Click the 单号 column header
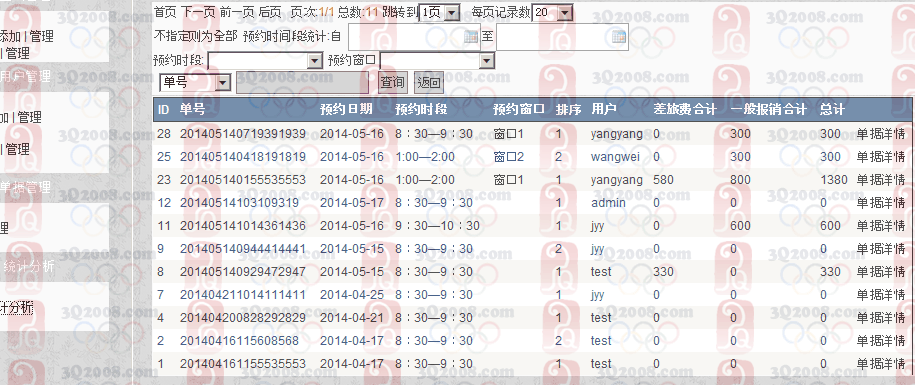Image resolution: width=915 pixels, height=385 pixels. (x=192, y=109)
